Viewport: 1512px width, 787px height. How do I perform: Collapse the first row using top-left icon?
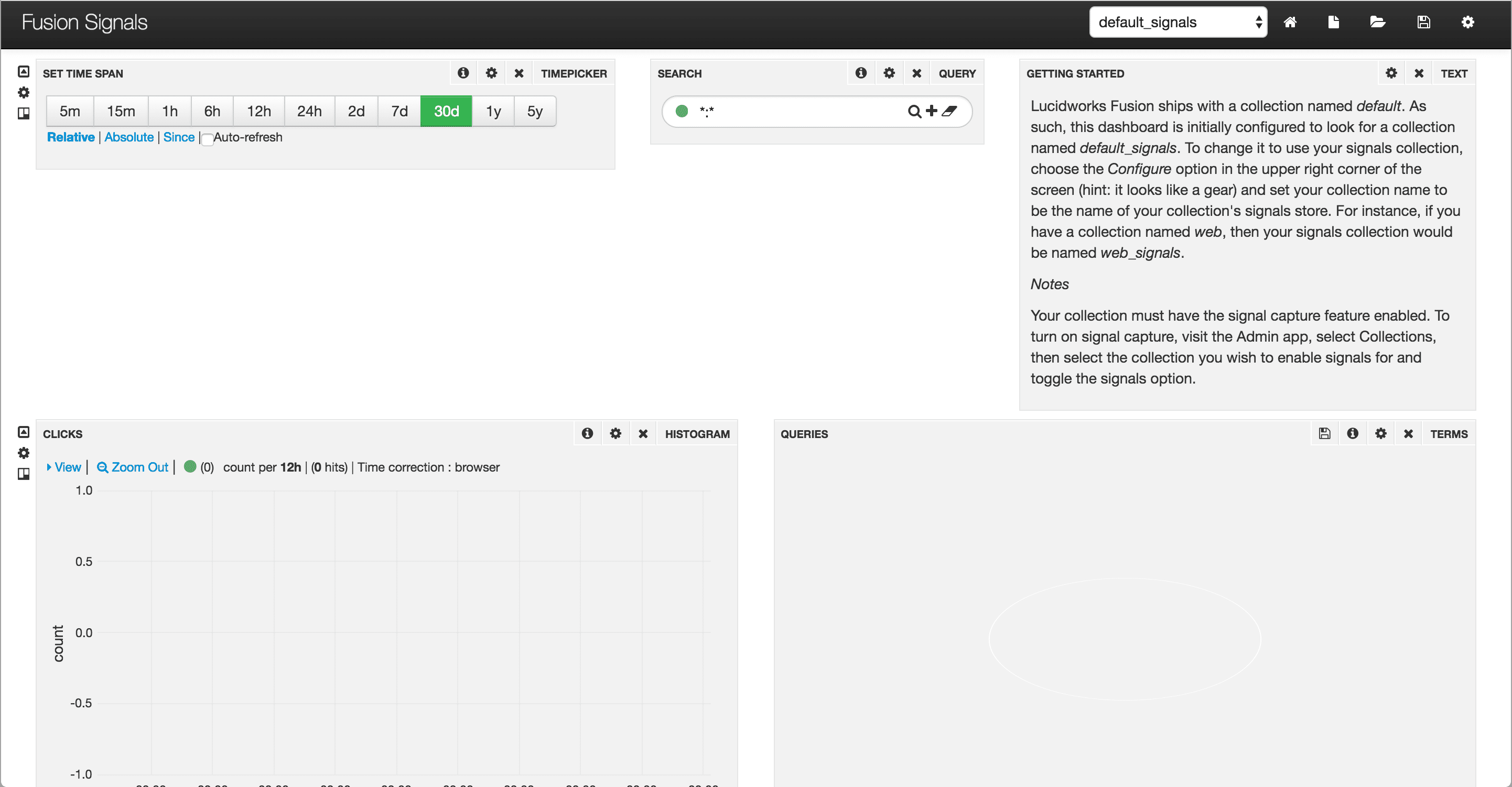[24, 72]
